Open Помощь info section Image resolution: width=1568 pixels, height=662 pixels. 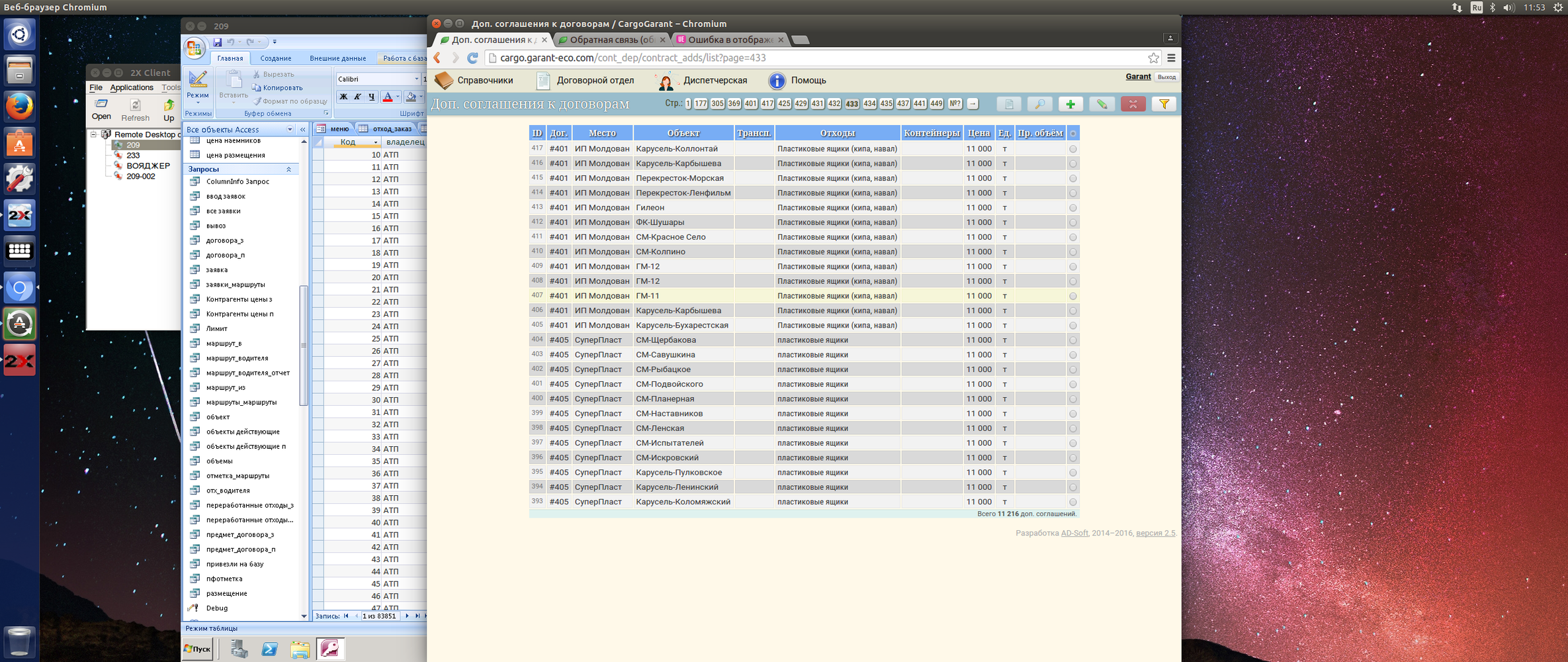pyautogui.click(x=797, y=80)
